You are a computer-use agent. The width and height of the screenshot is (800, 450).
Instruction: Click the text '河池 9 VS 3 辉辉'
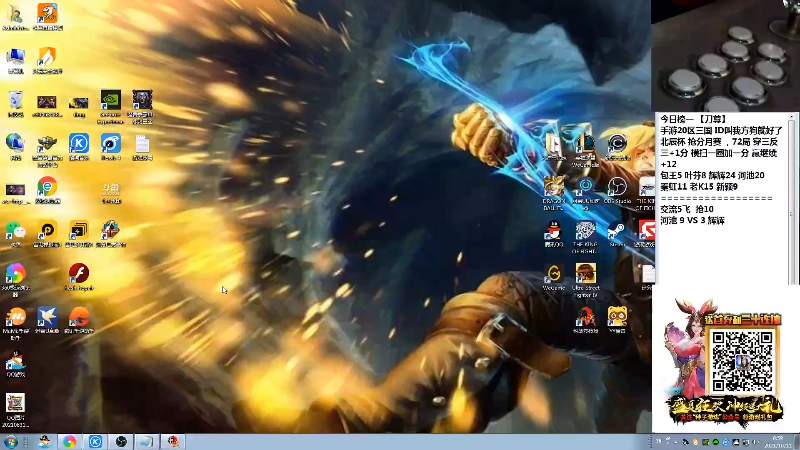(x=692, y=220)
